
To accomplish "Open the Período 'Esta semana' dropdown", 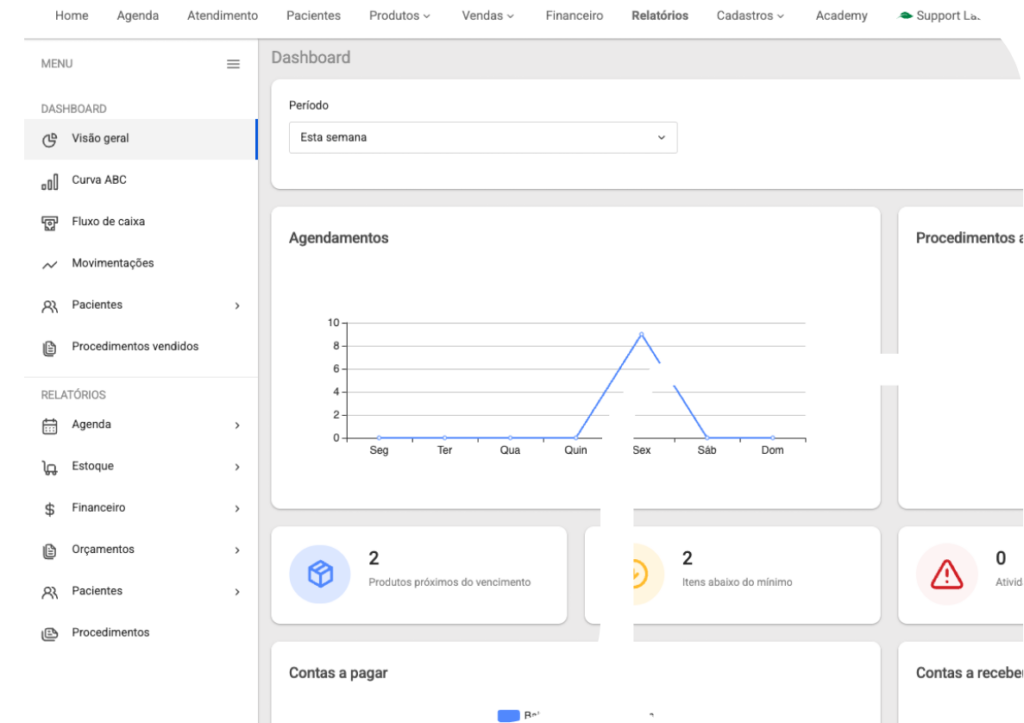I will [482, 138].
